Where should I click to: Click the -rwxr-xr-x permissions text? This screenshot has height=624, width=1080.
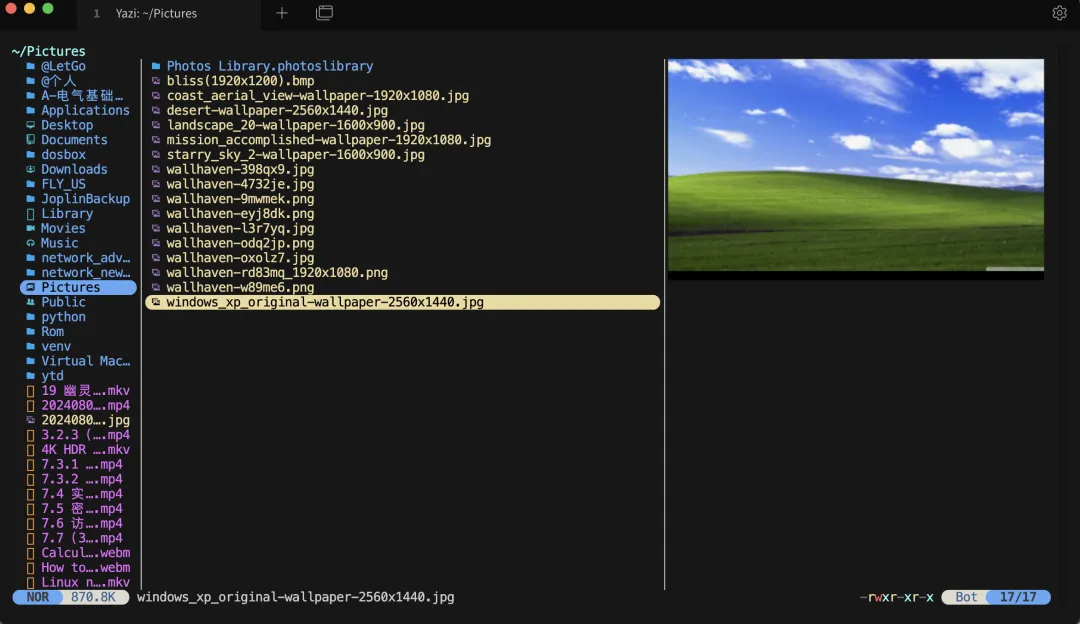[x=897, y=597]
